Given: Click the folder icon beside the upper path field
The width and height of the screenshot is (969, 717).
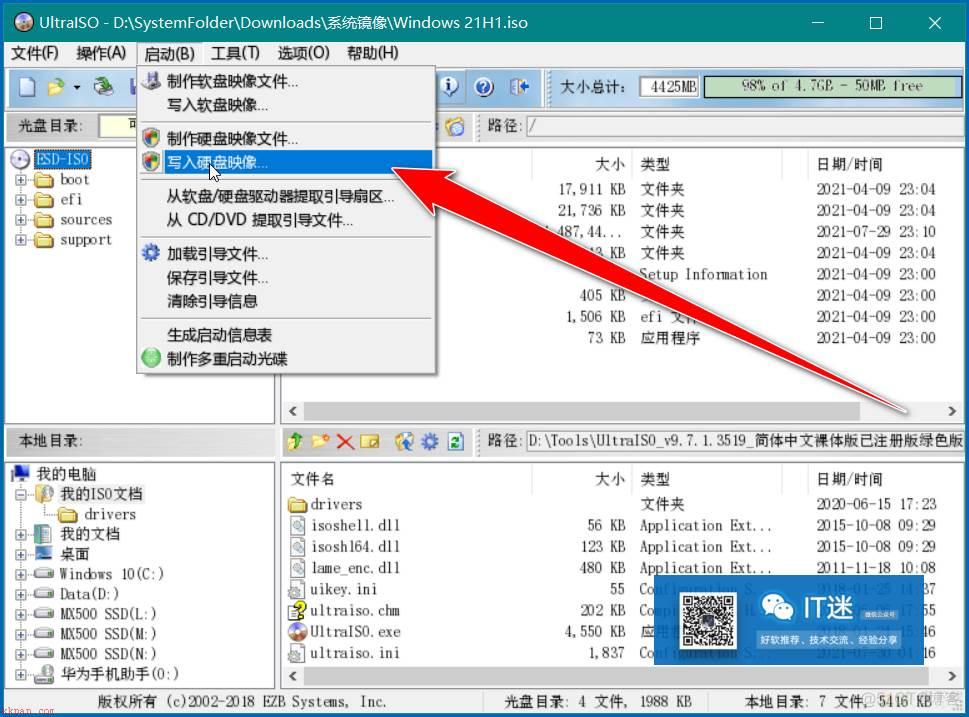Looking at the screenshot, I should pyautogui.click(x=455, y=126).
